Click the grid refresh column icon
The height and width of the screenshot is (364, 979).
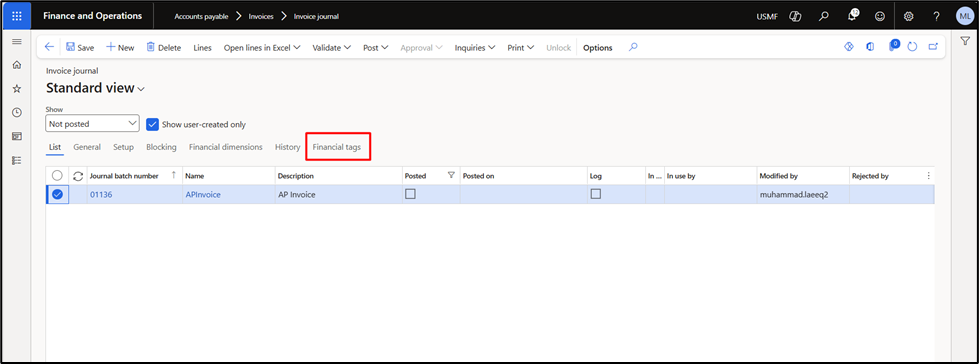pyautogui.click(x=78, y=176)
